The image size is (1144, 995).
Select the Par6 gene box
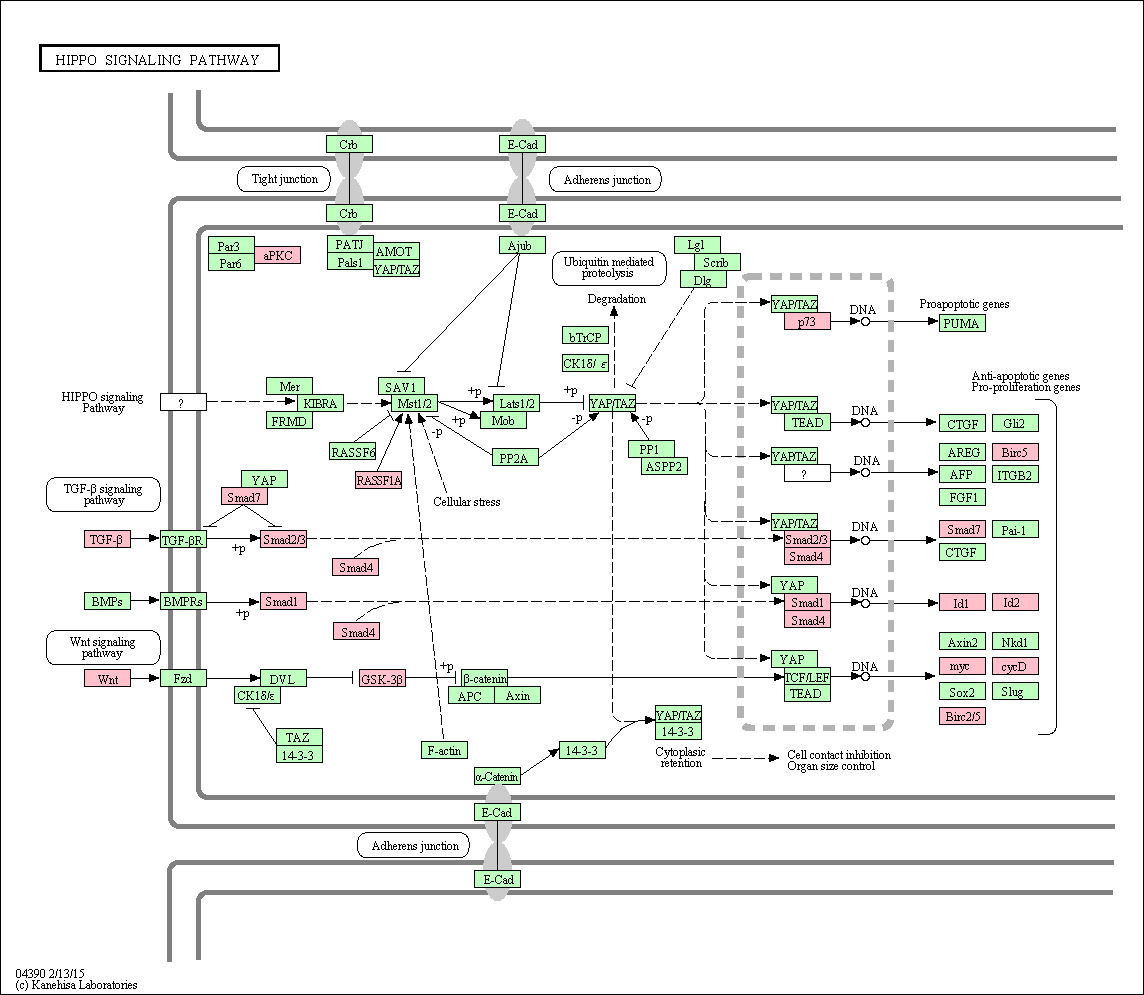(231, 263)
